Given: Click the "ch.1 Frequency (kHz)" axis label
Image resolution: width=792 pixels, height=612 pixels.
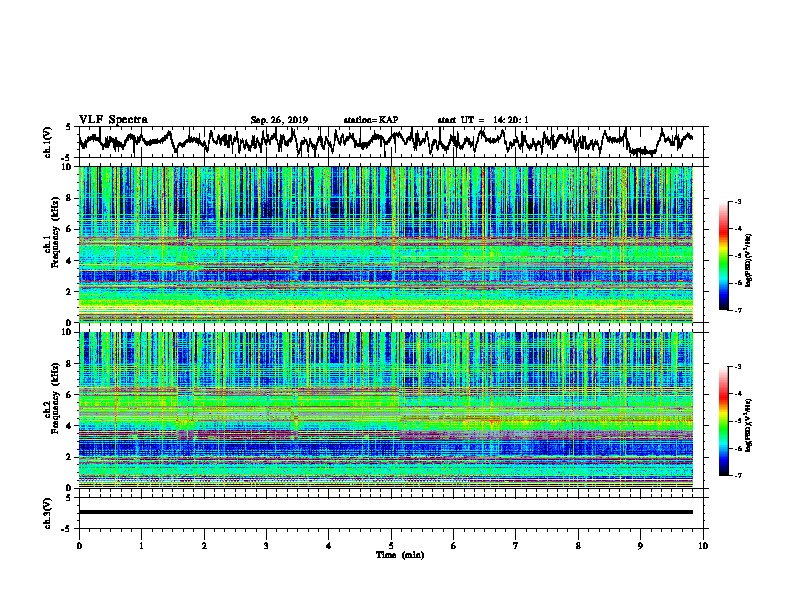Looking at the screenshot, I should point(52,232).
